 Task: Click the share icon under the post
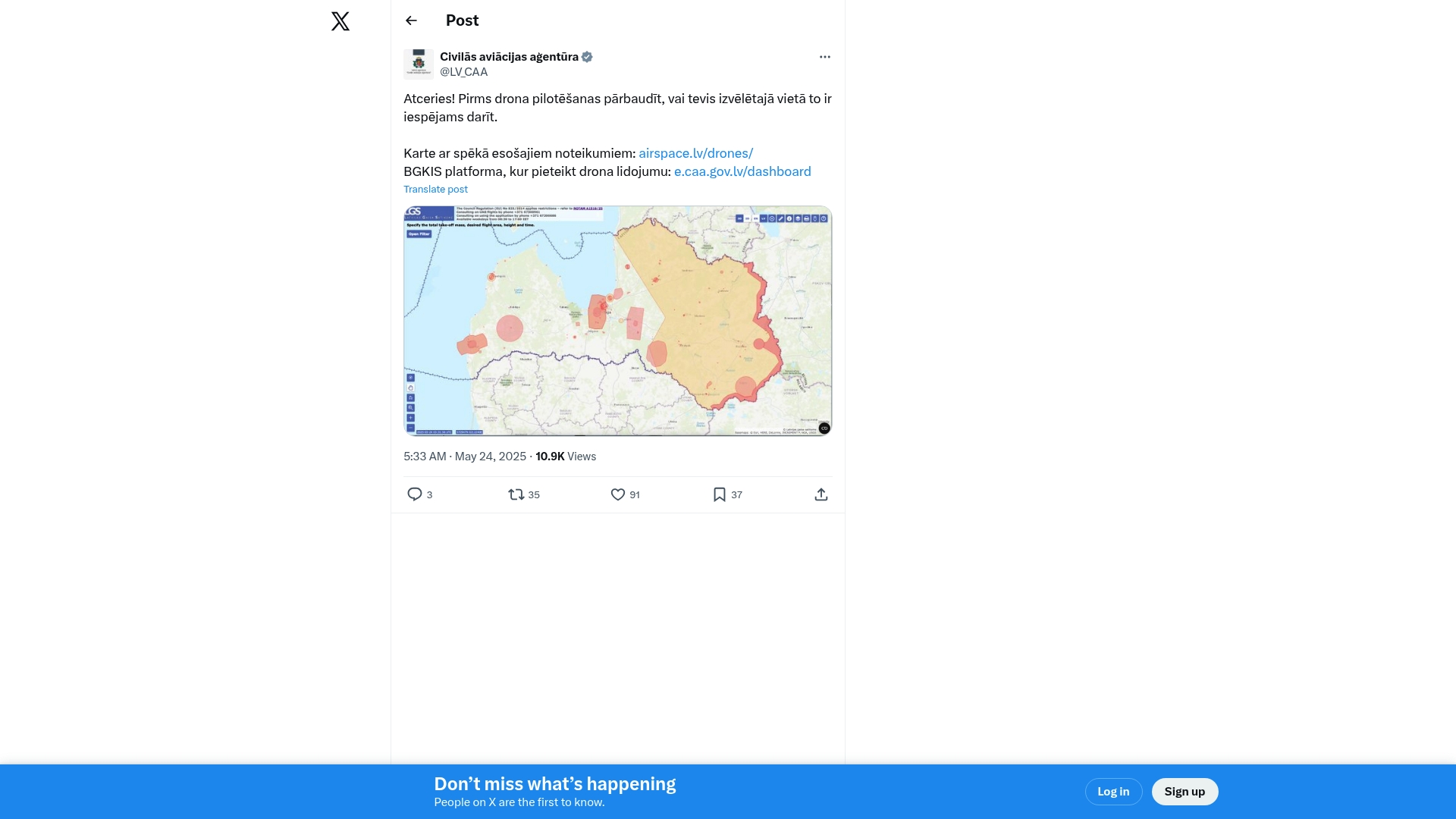pos(821,494)
